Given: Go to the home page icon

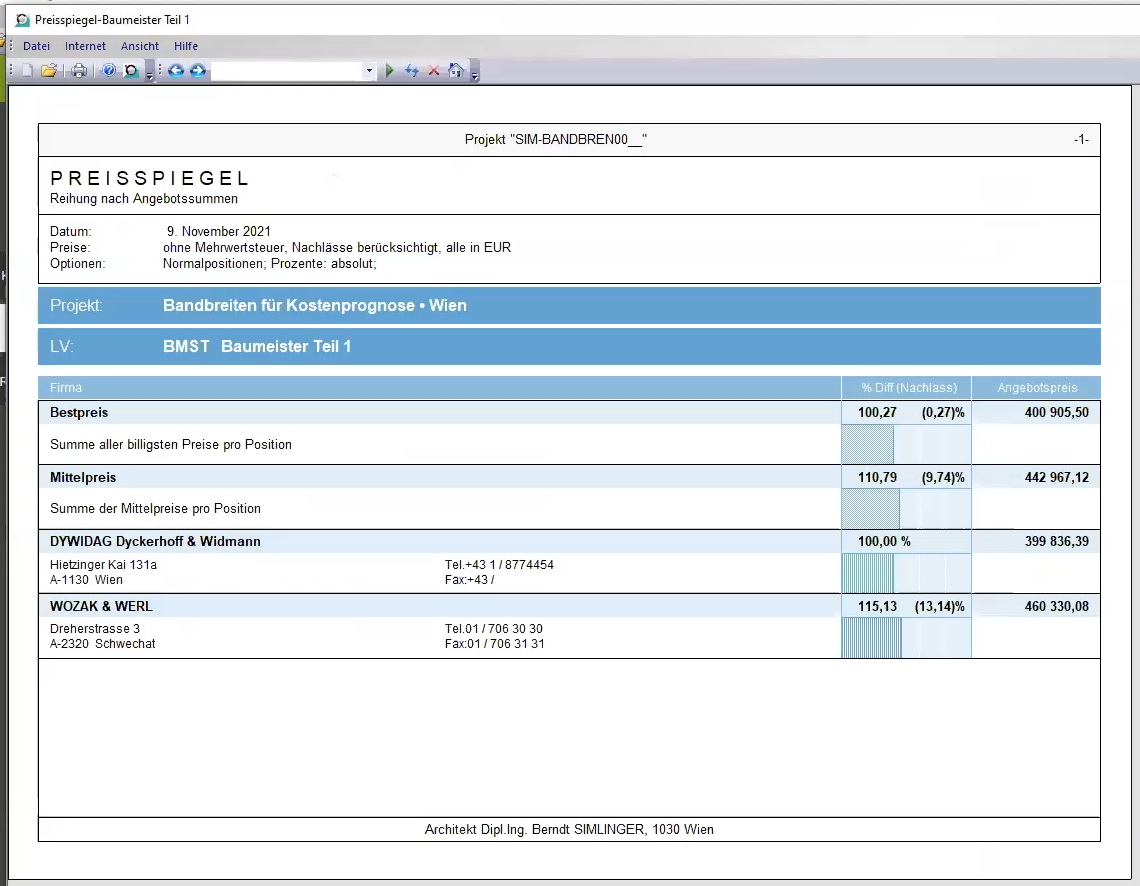Looking at the screenshot, I should pyautogui.click(x=456, y=71).
